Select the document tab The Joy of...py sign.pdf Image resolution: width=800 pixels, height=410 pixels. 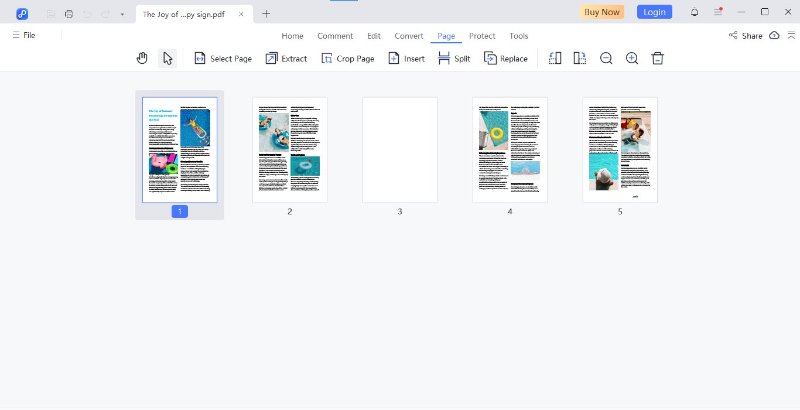[x=184, y=14]
